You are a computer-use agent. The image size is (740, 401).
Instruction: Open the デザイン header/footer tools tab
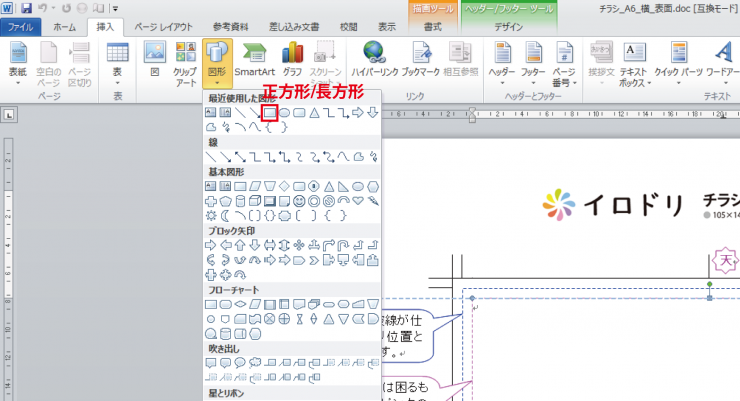tap(508, 27)
